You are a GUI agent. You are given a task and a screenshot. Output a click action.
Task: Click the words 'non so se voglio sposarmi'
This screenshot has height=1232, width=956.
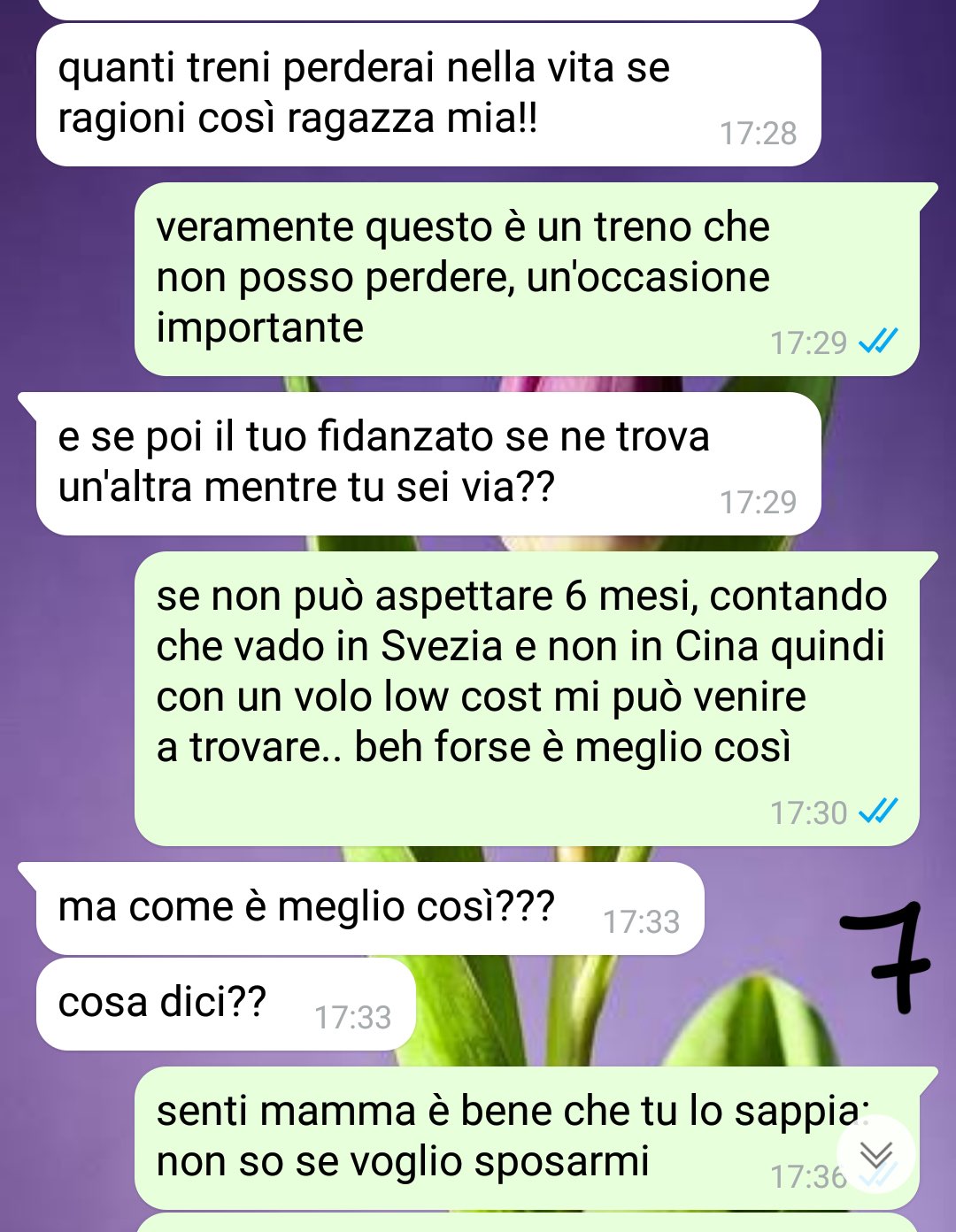point(403,1161)
